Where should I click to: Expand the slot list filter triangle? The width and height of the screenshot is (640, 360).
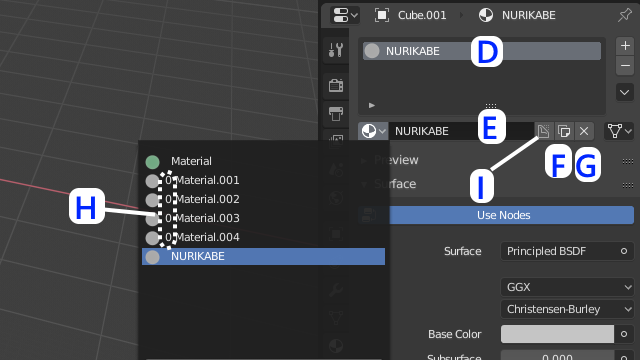point(371,105)
